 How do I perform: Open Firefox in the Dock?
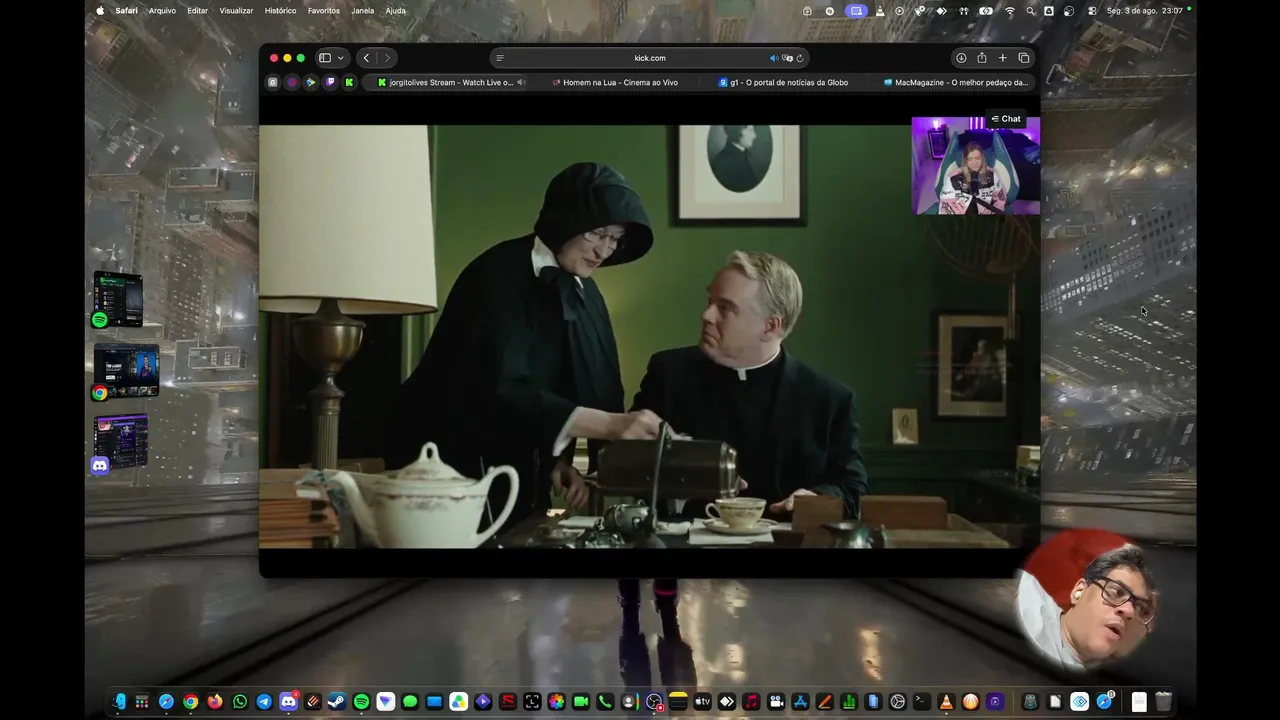[x=215, y=702]
